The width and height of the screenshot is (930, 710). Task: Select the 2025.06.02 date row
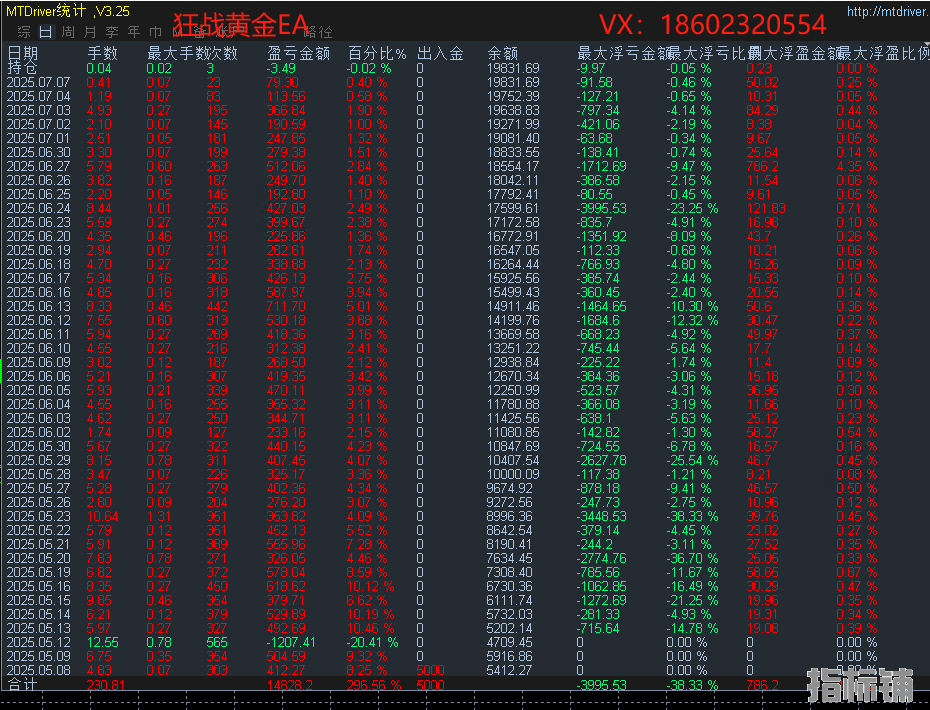[x=39, y=432]
